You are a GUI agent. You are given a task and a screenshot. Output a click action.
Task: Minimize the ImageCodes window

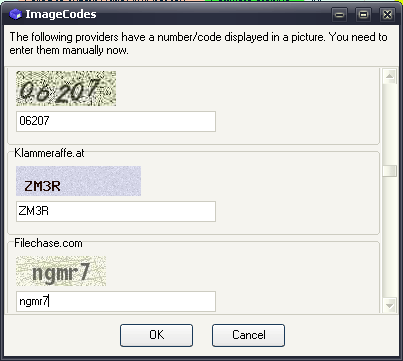[x=339, y=15]
